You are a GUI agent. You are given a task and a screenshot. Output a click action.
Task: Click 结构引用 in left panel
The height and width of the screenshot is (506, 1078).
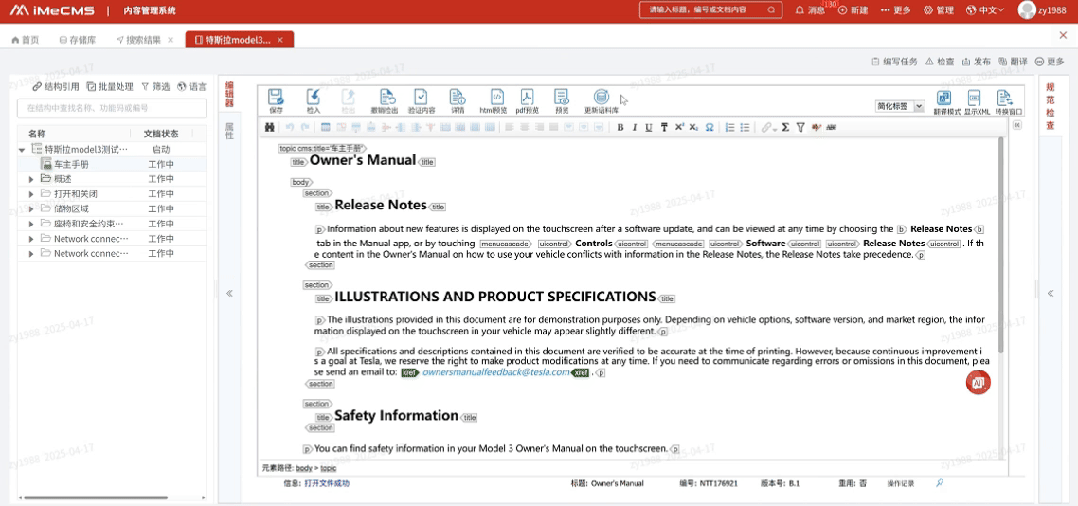pyautogui.click(x=56, y=87)
